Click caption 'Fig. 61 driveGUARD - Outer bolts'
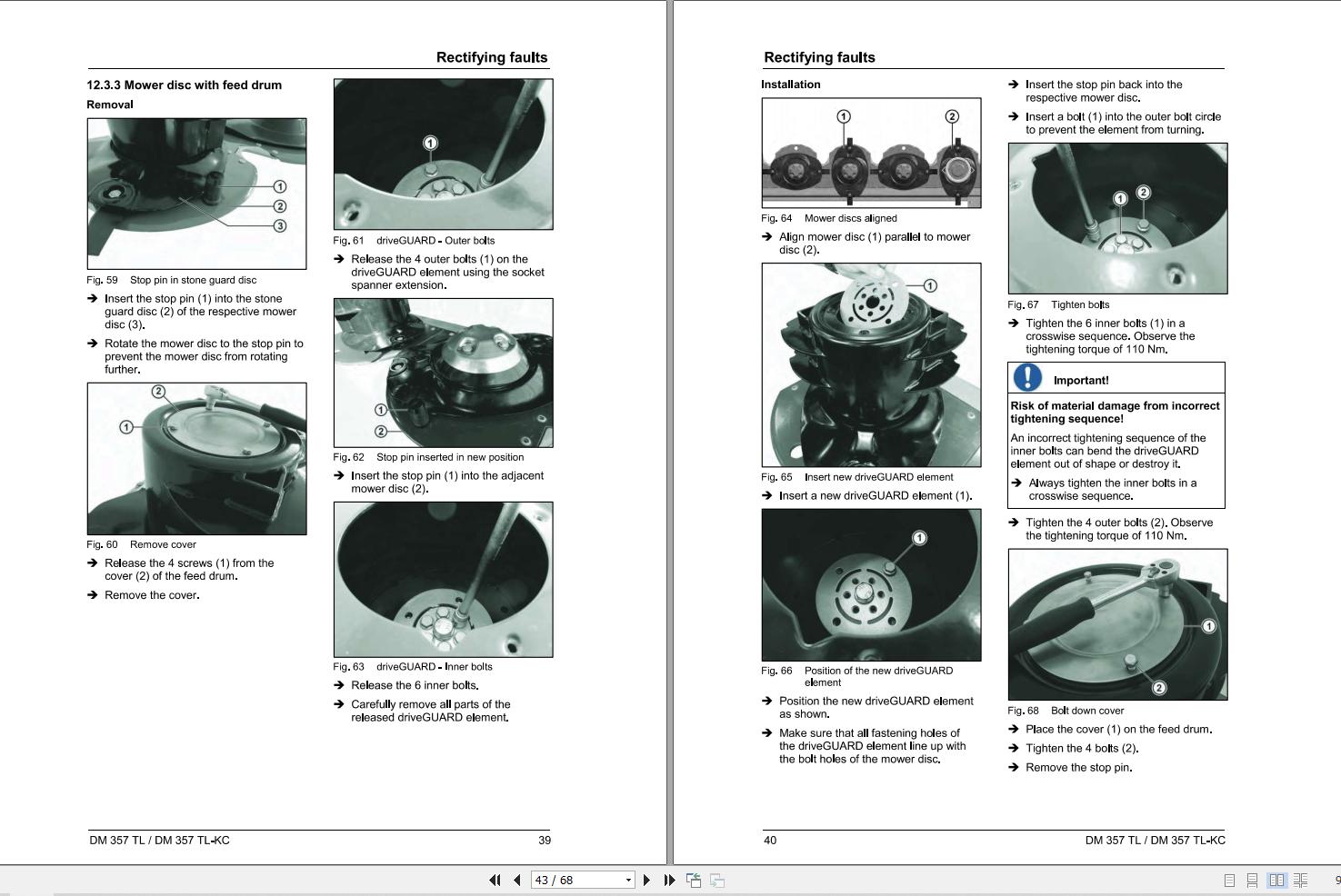This screenshot has width=1341, height=896. 414,241
